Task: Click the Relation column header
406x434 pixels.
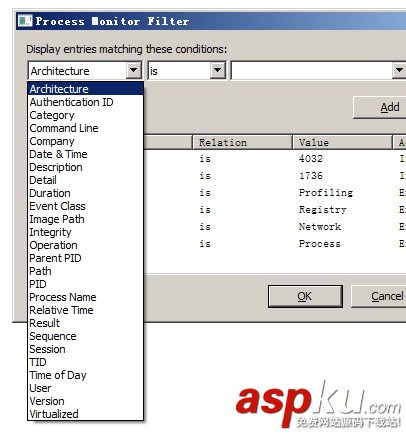Action: 243,142
